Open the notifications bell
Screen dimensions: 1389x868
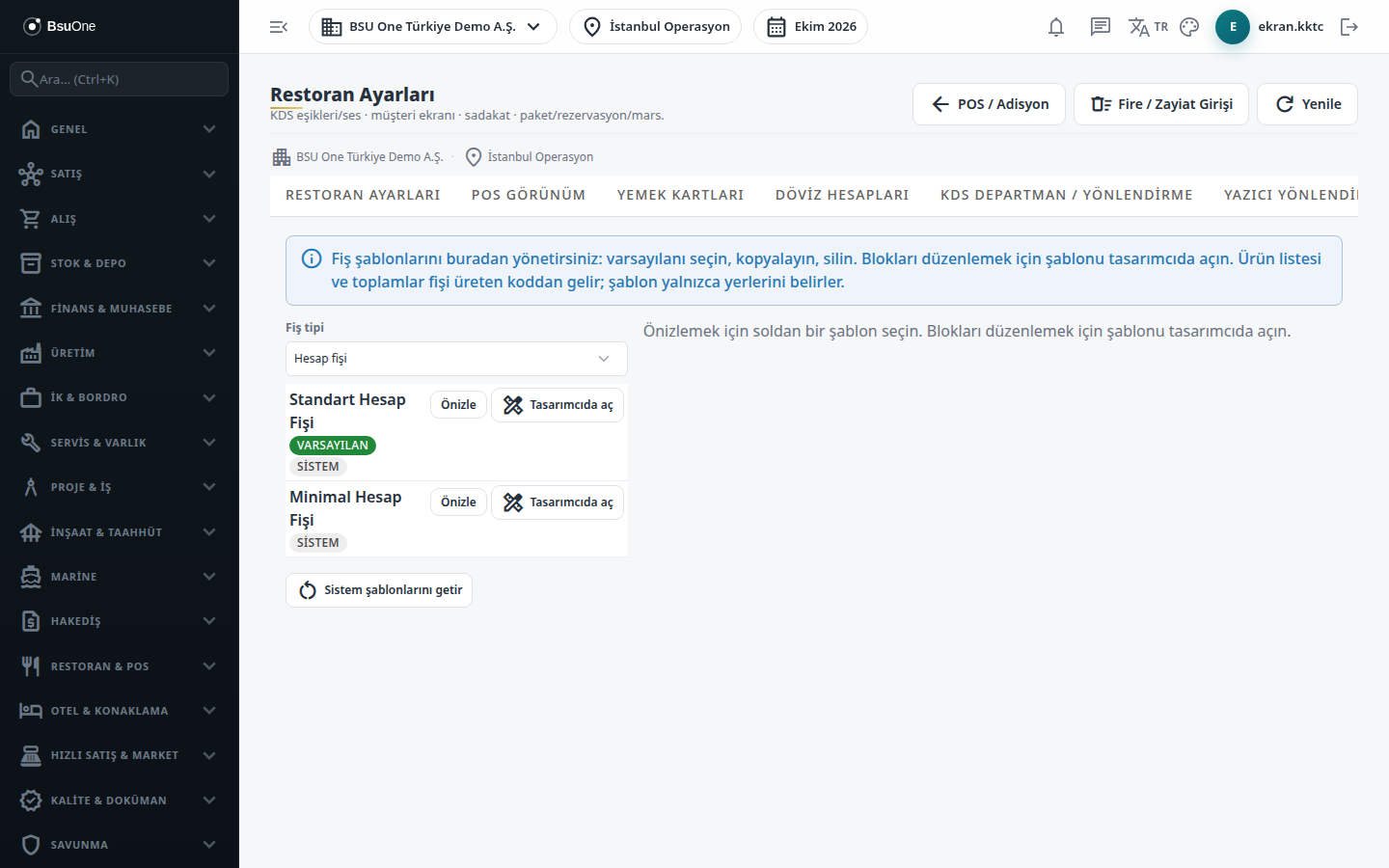click(x=1056, y=27)
